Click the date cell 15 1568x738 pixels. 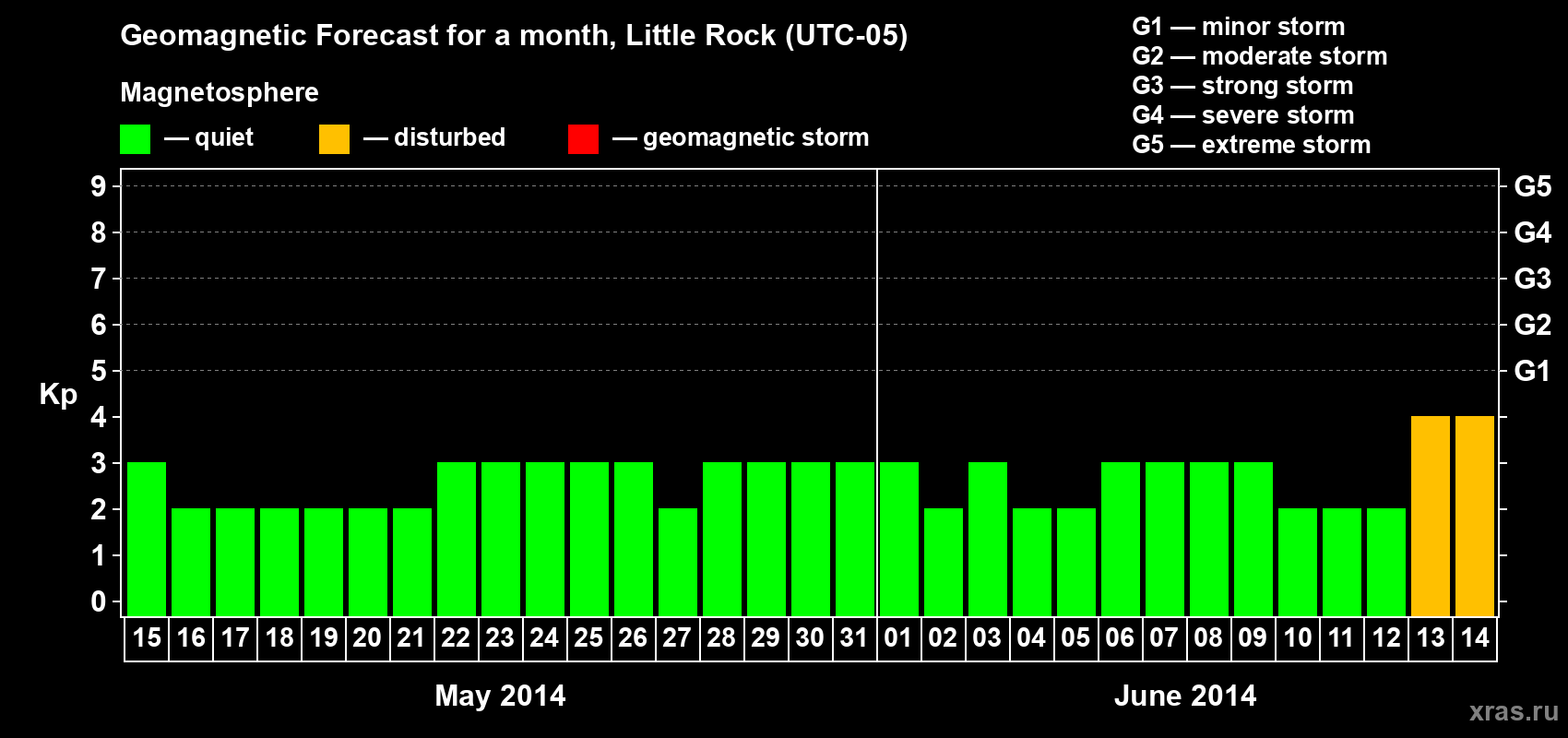(147, 638)
